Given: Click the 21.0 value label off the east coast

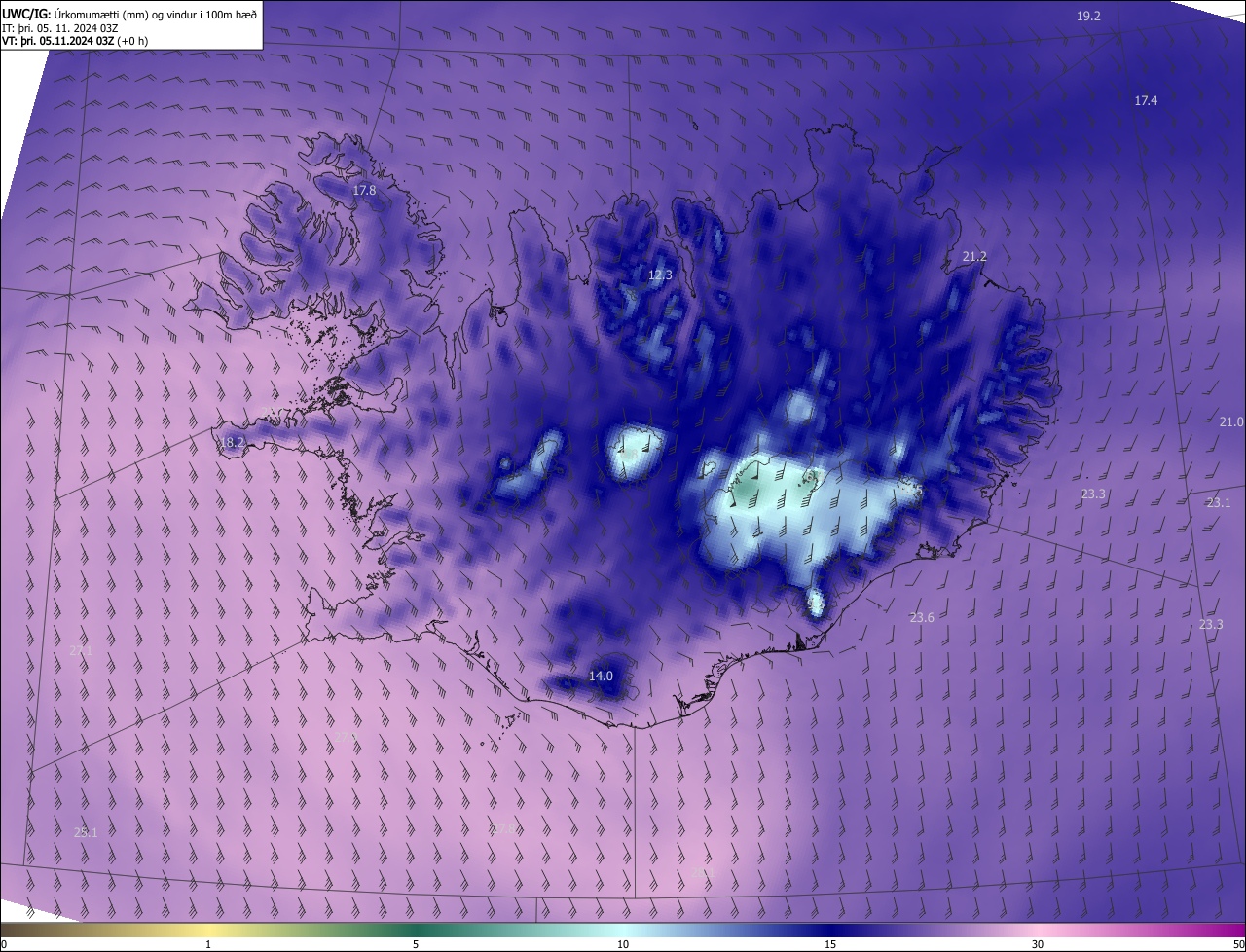Looking at the screenshot, I should [1231, 422].
